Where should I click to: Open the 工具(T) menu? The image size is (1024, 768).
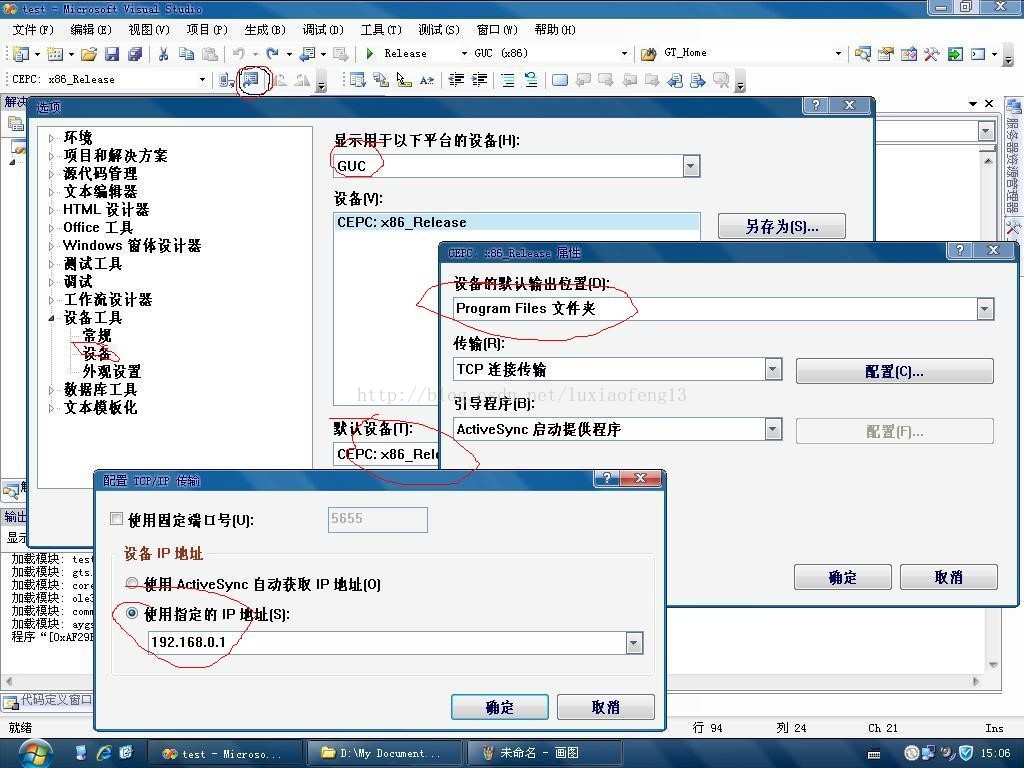pyautogui.click(x=381, y=29)
